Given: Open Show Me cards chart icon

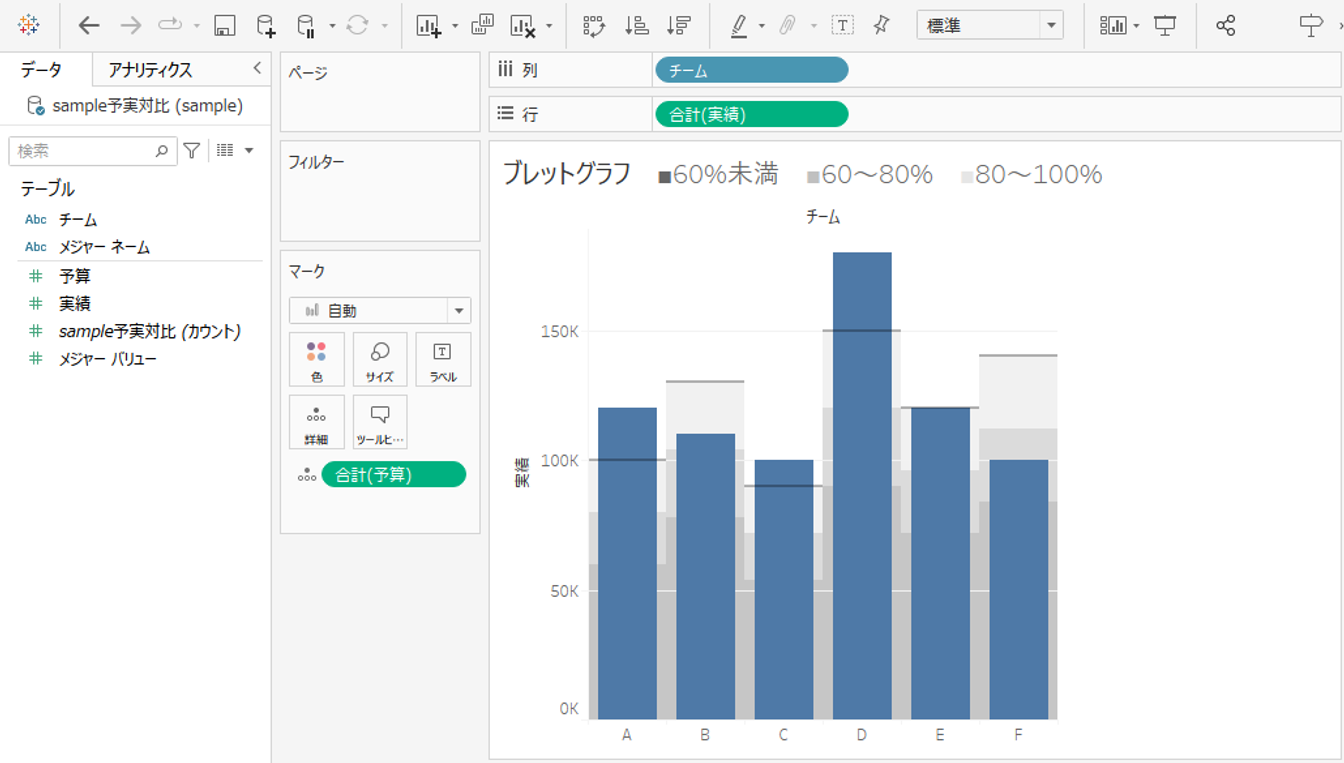Looking at the screenshot, I should 1113,26.
